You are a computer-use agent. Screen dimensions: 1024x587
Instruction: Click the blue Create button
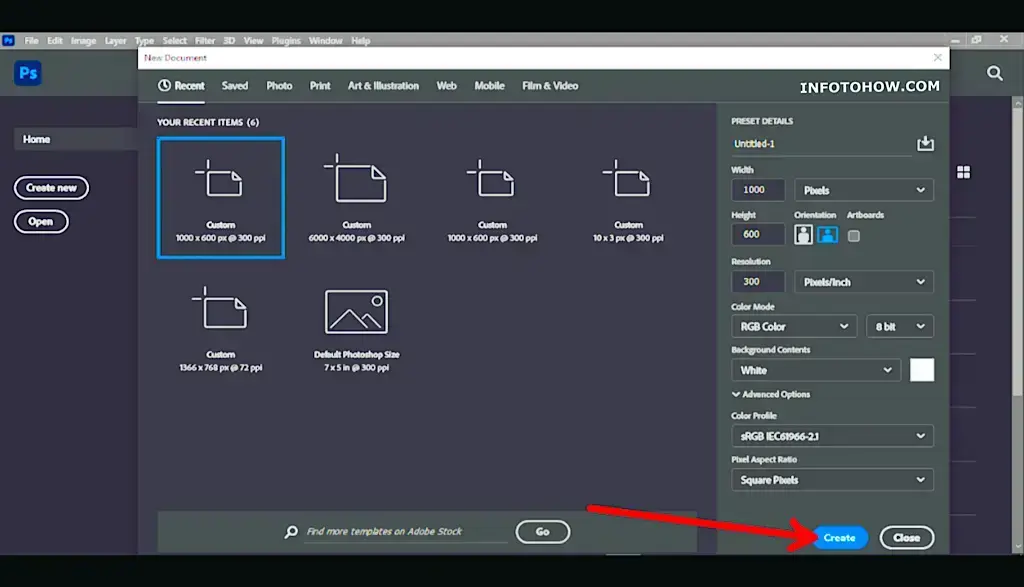(839, 538)
